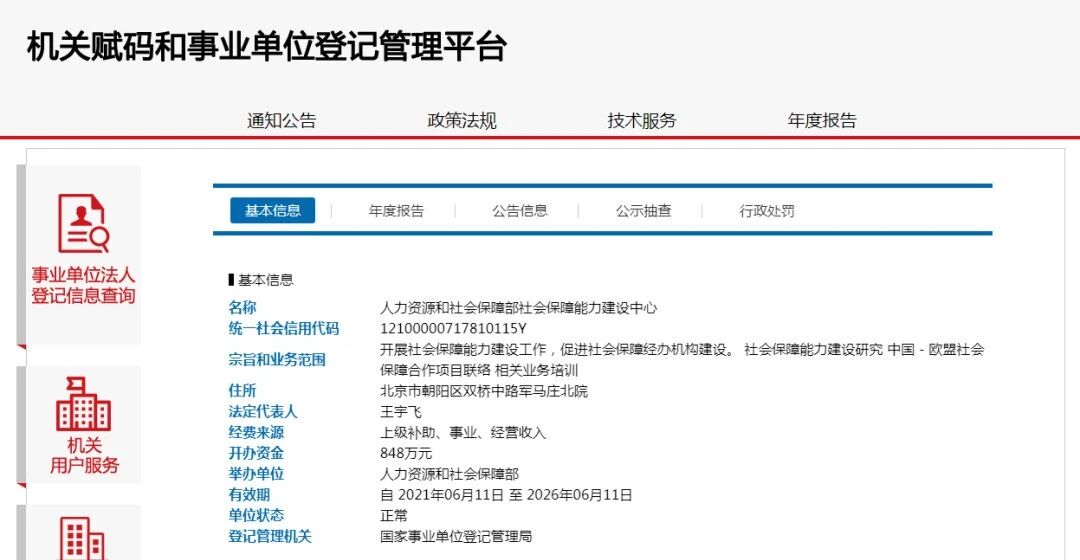Viewport: 1080px width, 560px height.
Task: Switch to the 公告信息 tab
Action: (x=520, y=211)
